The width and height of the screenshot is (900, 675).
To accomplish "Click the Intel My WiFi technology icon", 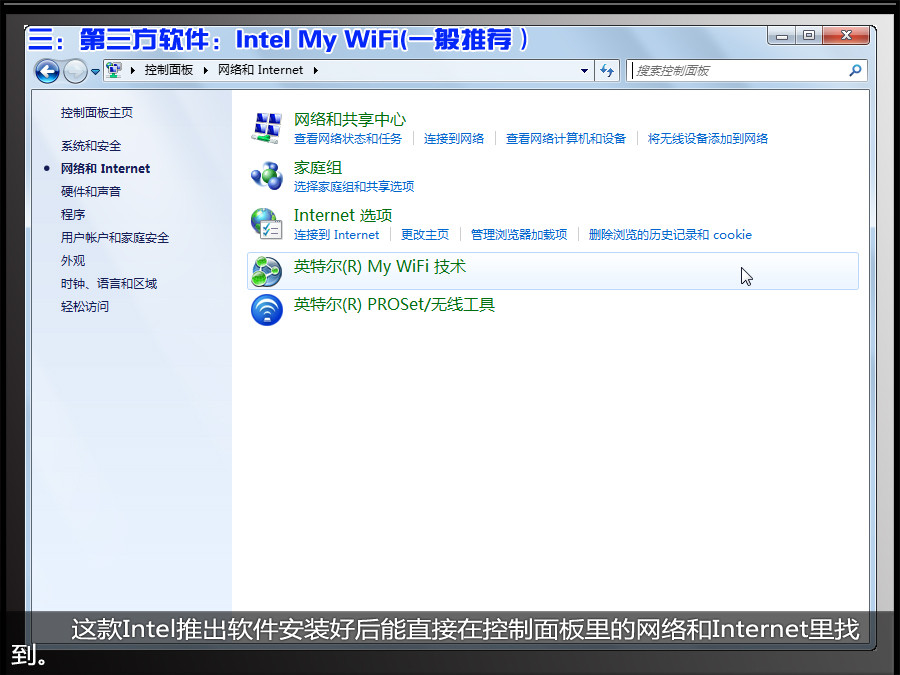I will [267, 270].
